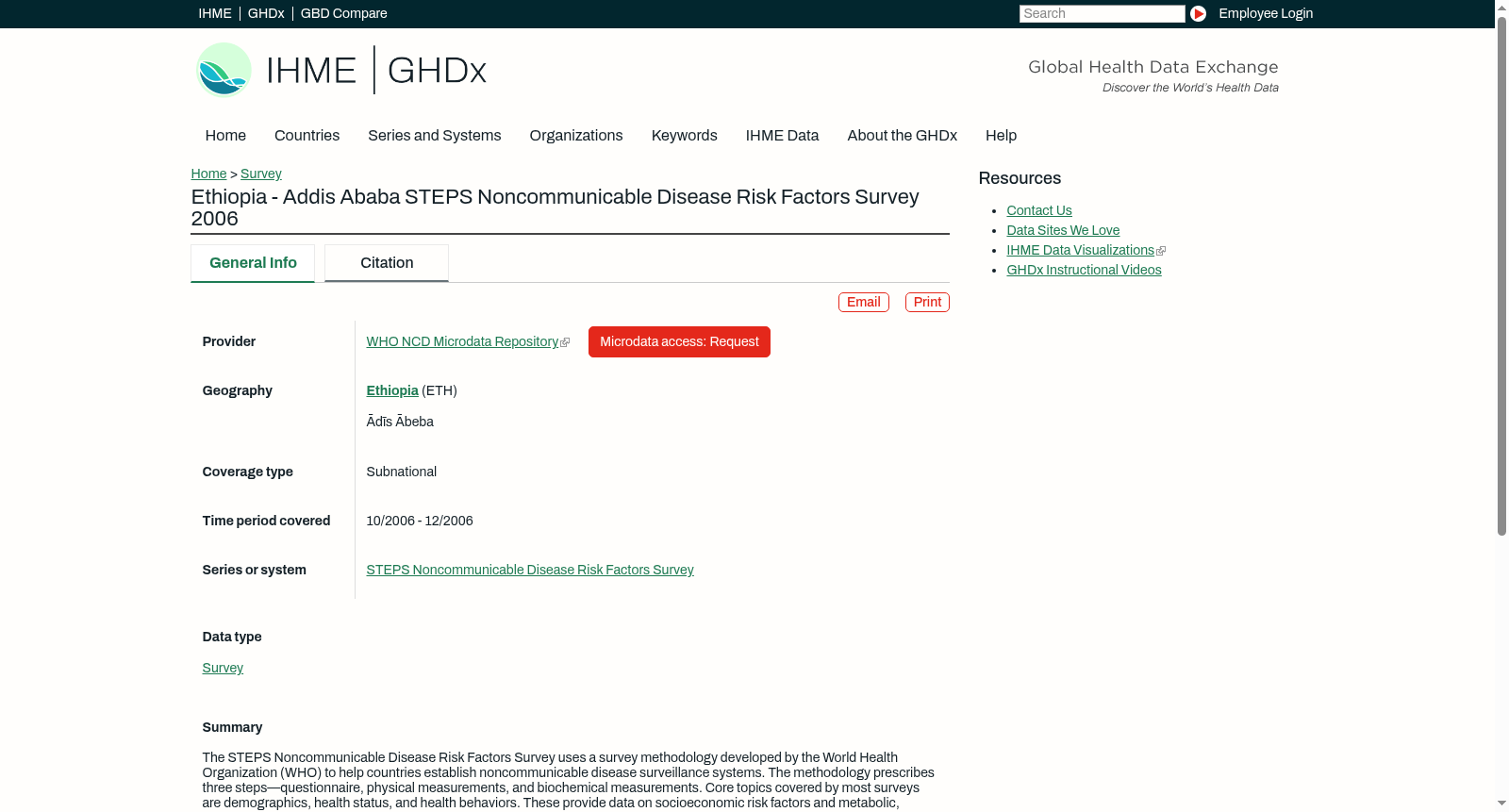This screenshot has height=812, width=1509.
Task: Open GBD Compare in top bar
Action: [x=344, y=13]
